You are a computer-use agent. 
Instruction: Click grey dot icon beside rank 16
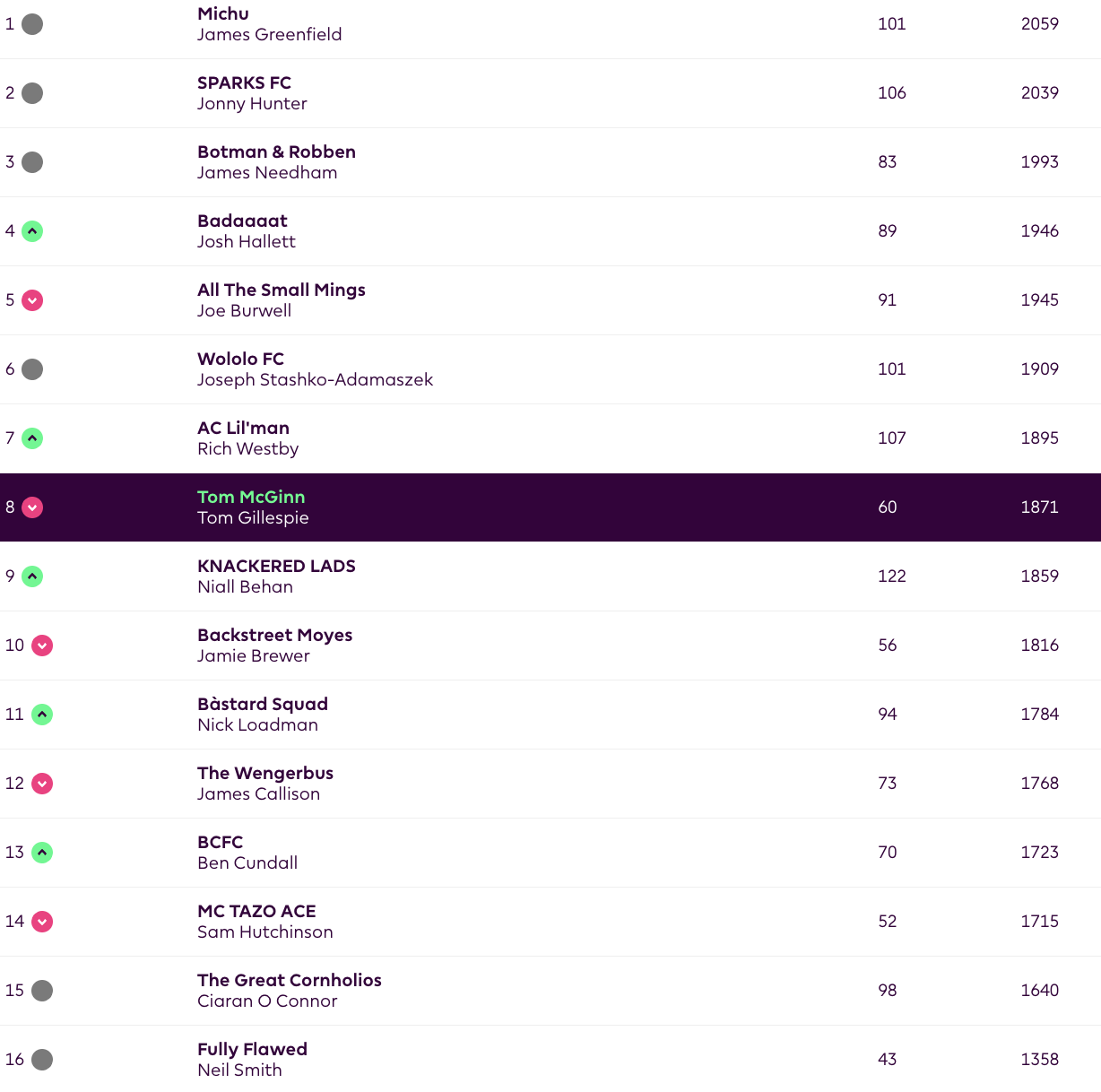click(x=42, y=1060)
